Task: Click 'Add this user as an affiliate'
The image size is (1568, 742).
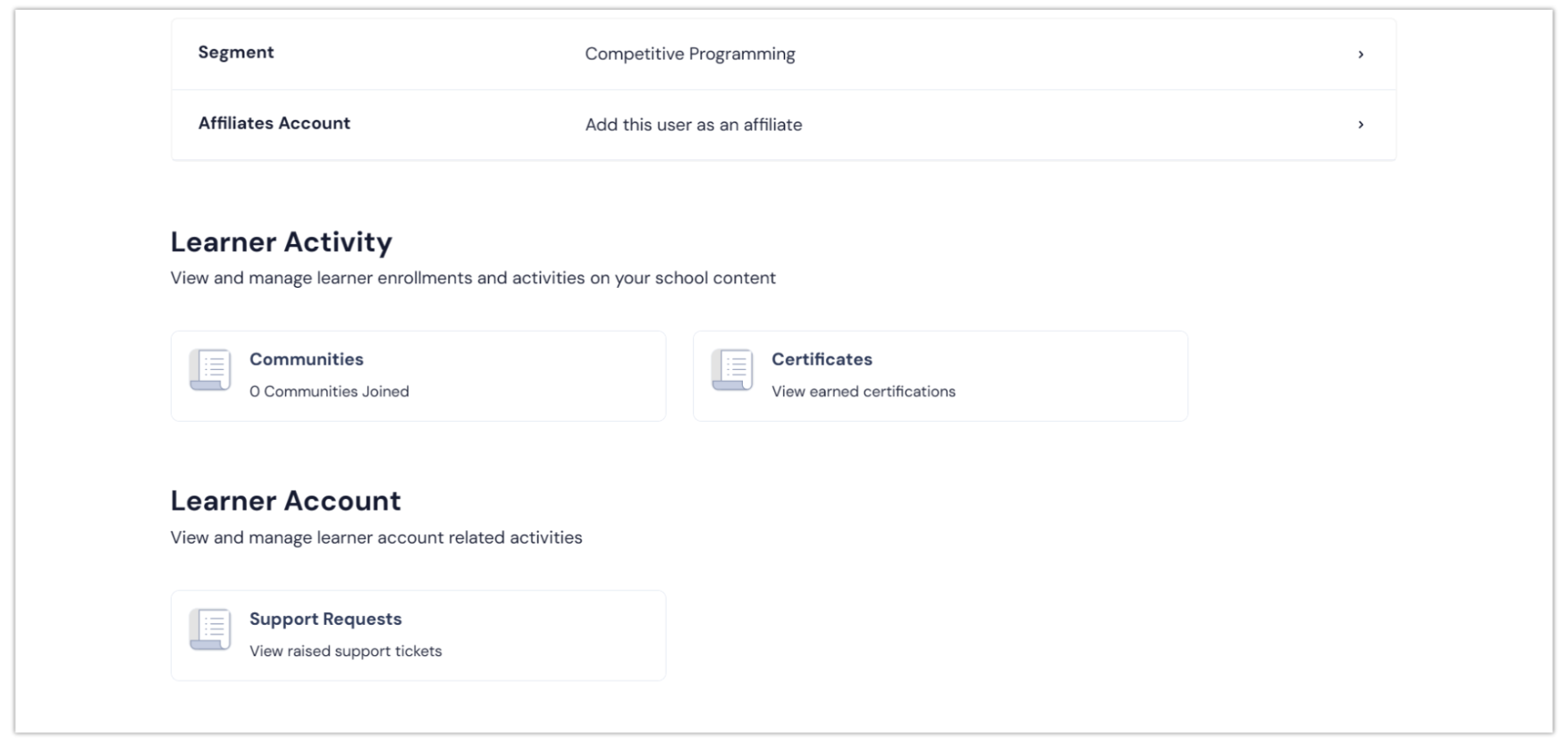Action: pos(694,124)
